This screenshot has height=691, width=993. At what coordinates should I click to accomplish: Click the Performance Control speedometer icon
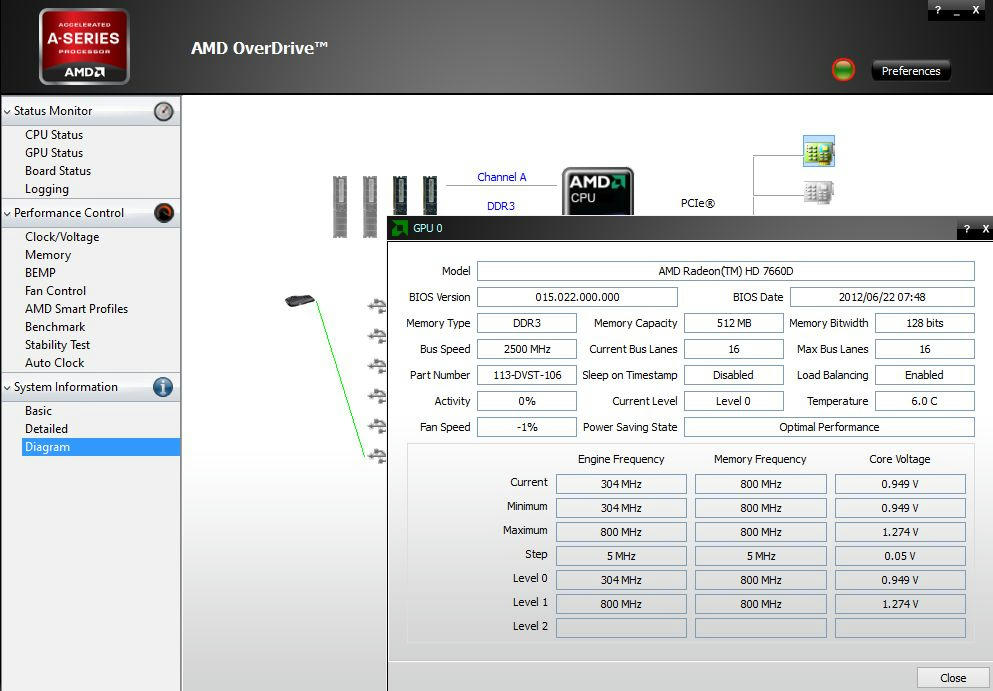point(163,213)
